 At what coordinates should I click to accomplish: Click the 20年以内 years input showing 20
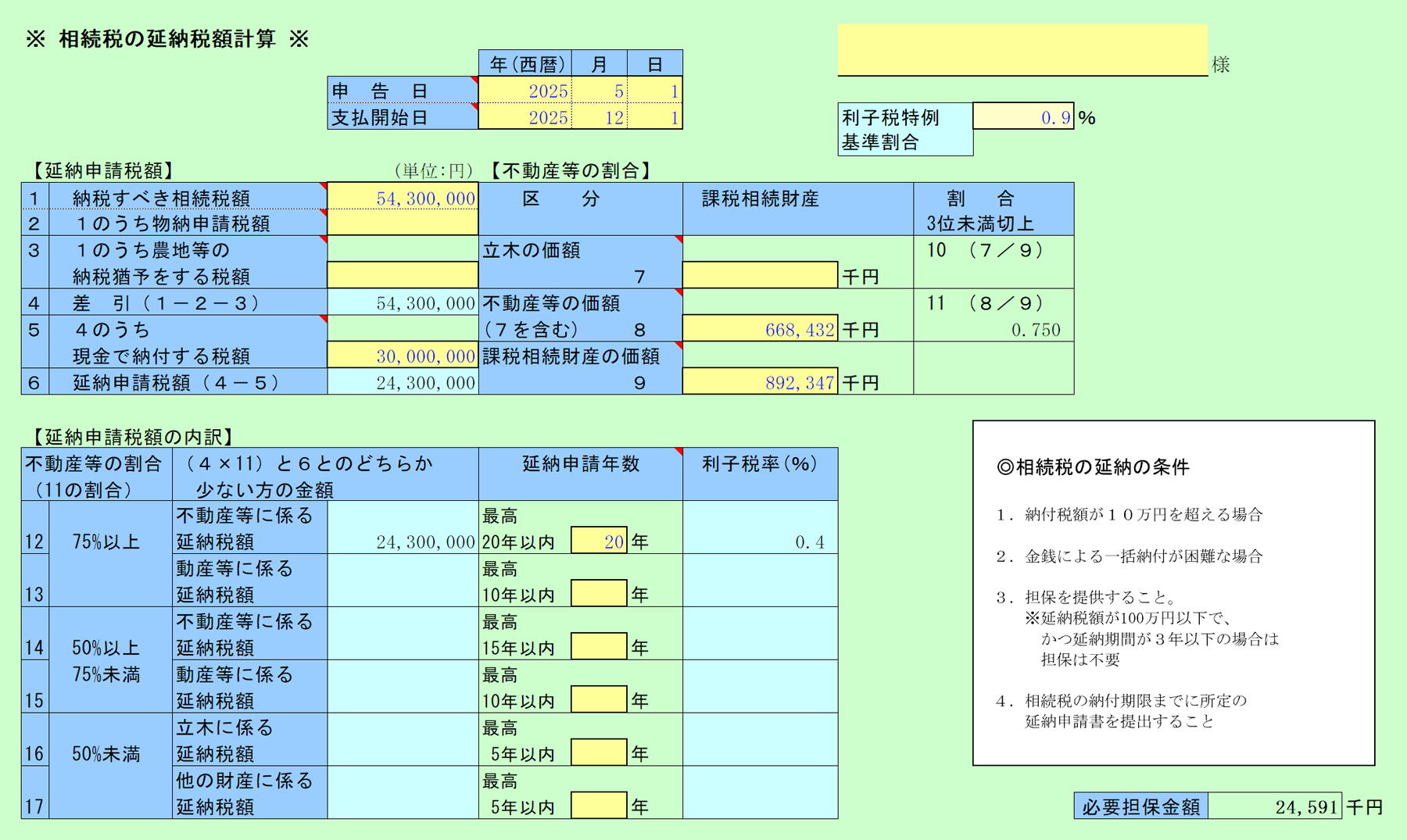599,541
